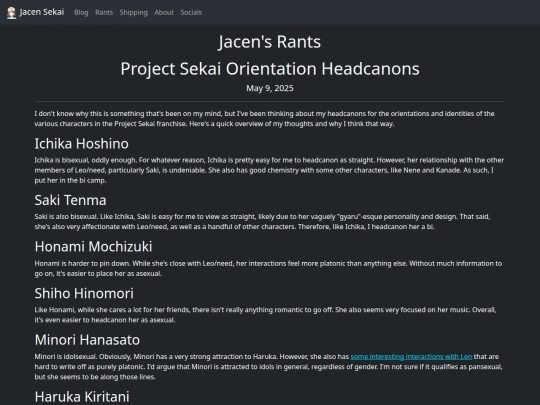The width and height of the screenshot is (540, 405).
Task: Open the About page
Action: 164,13
